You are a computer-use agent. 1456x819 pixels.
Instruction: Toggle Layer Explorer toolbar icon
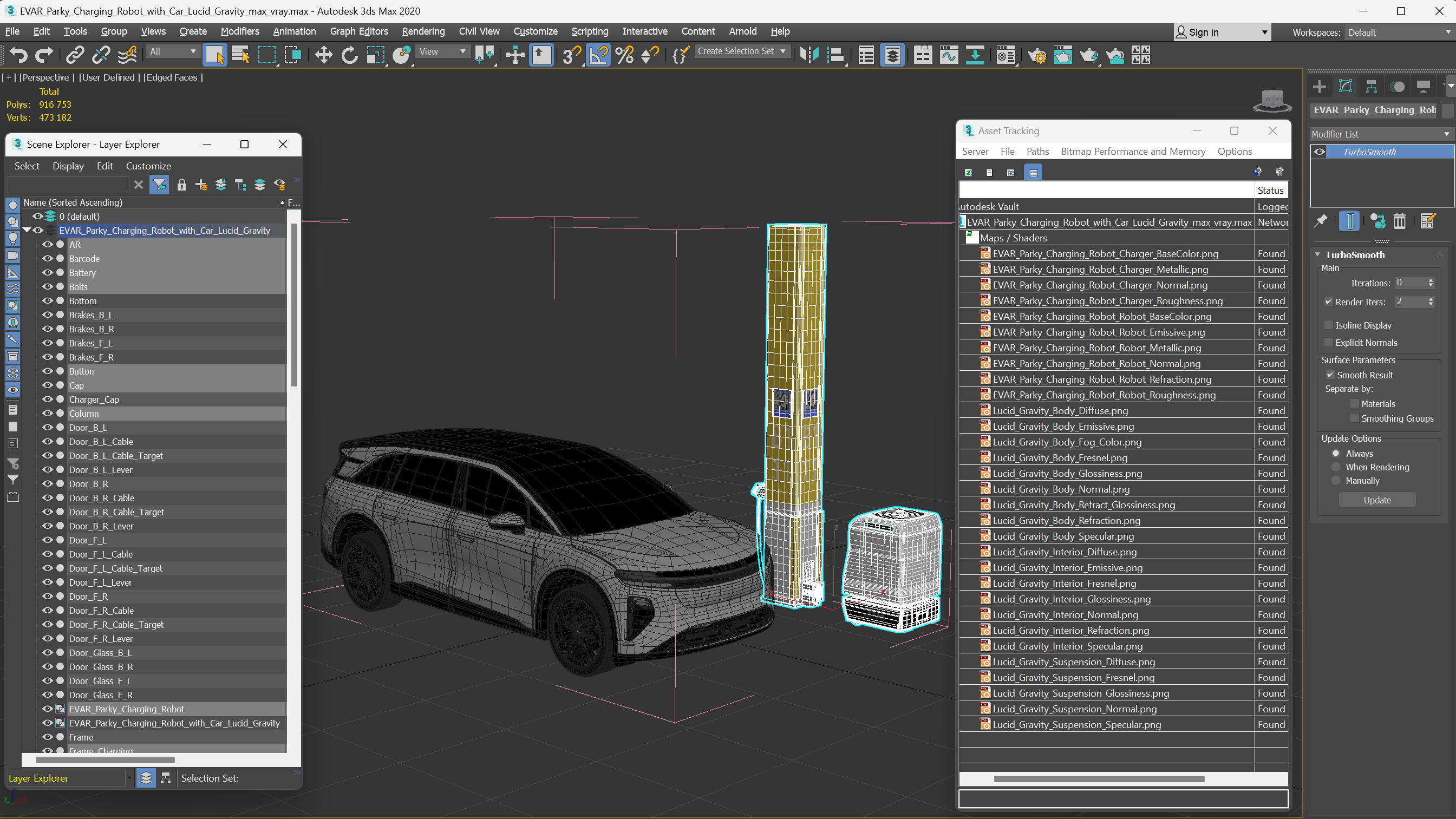pyautogui.click(x=892, y=55)
